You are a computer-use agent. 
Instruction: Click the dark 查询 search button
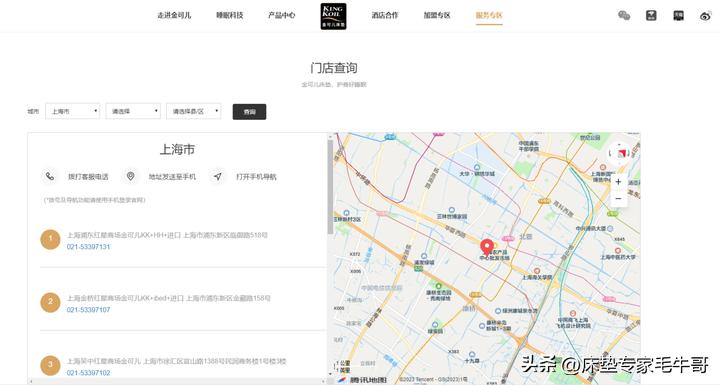pos(249,112)
